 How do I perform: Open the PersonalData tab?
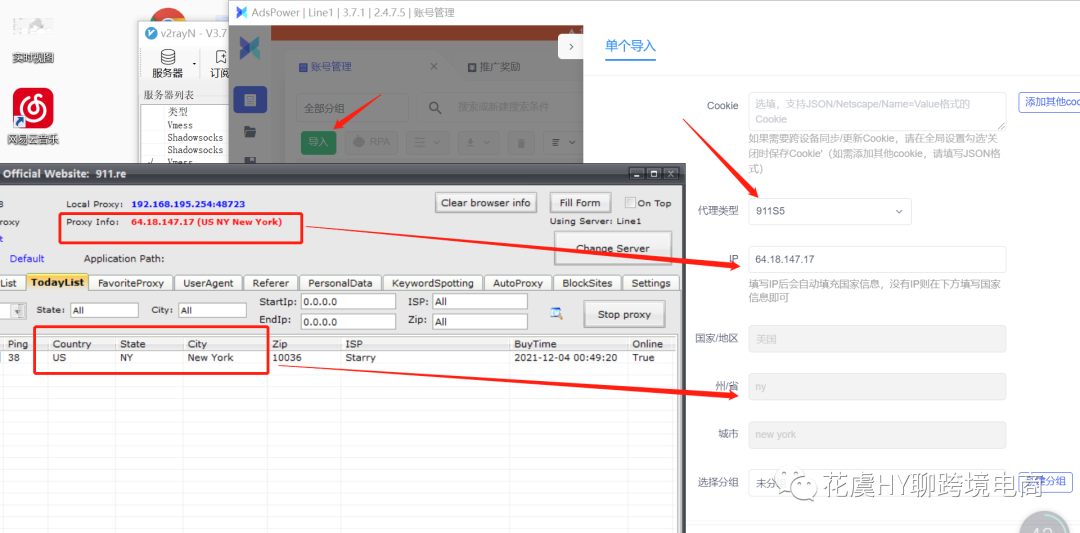coord(340,283)
